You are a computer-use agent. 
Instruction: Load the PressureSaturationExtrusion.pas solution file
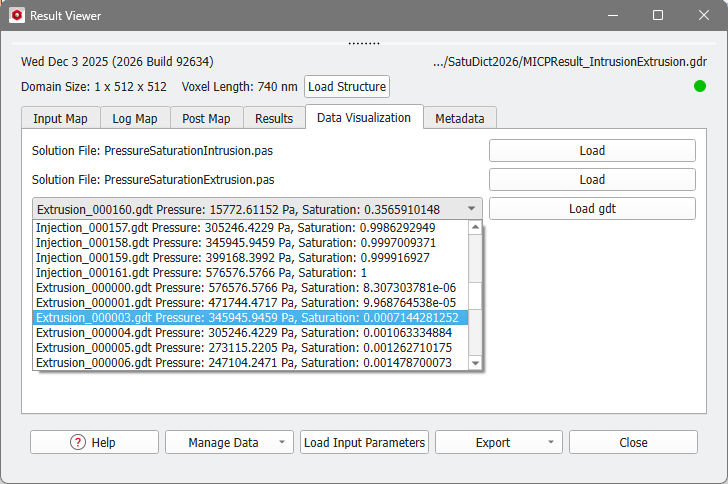pos(592,180)
